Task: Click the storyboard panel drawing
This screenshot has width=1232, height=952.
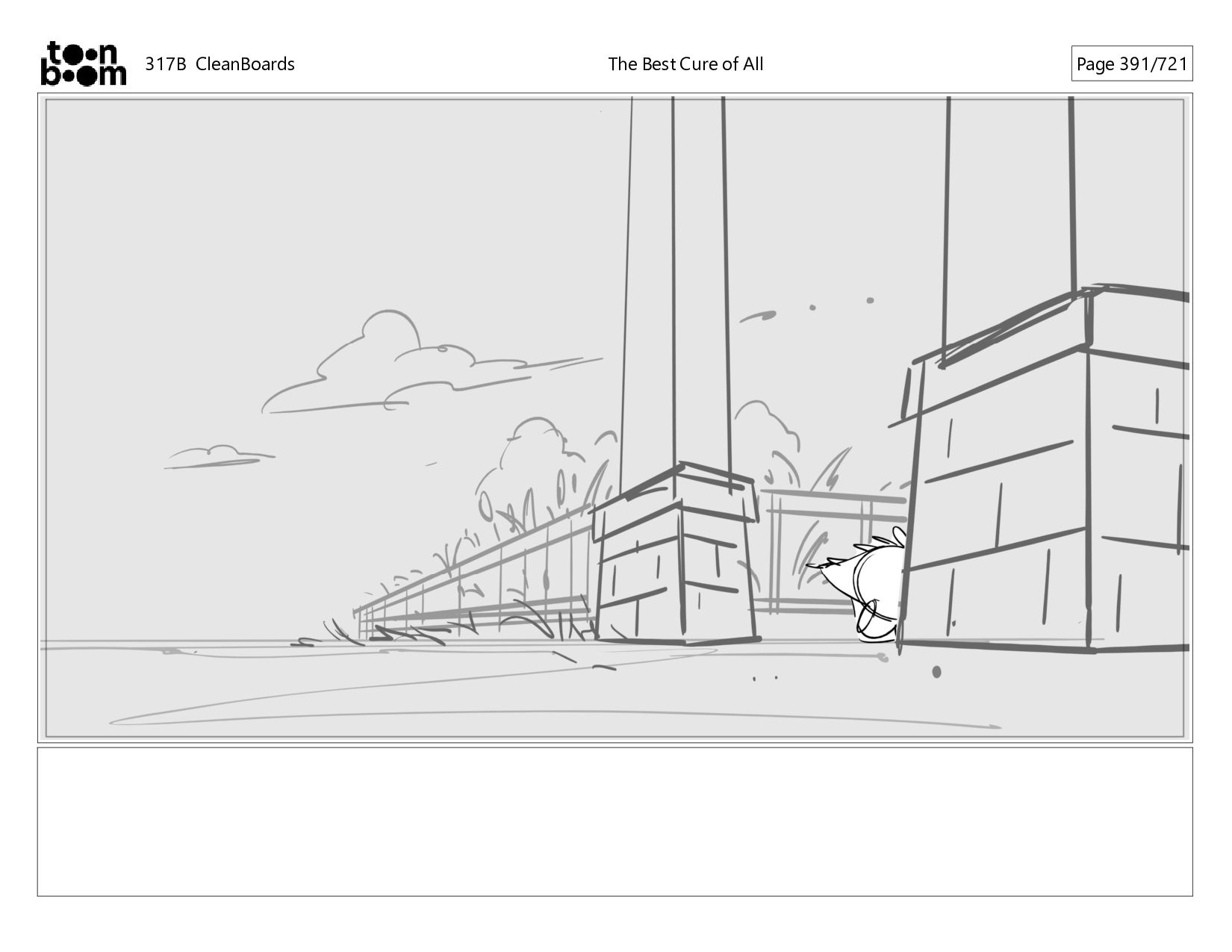Action: (x=615, y=418)
